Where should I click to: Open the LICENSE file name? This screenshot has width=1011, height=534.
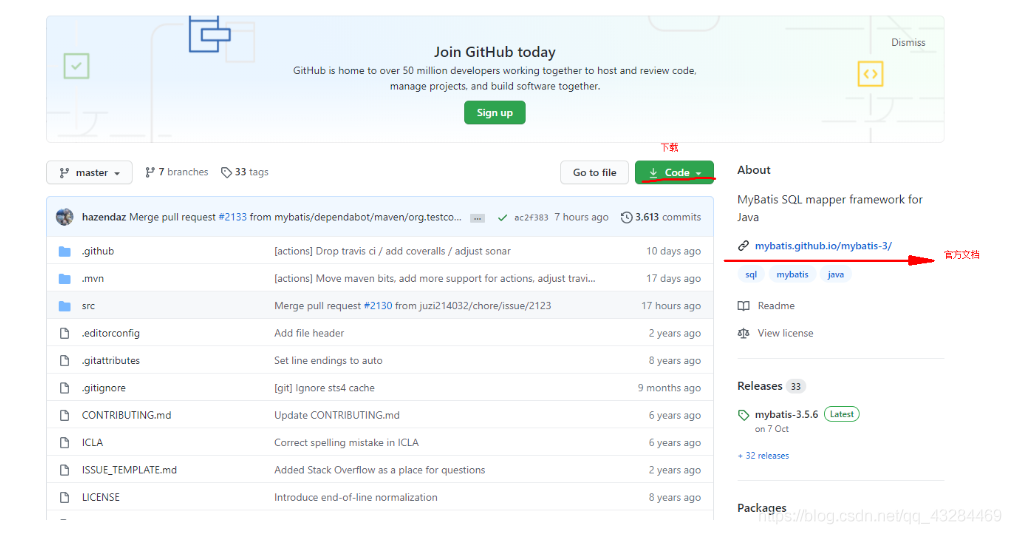click(x=101, y=497)
